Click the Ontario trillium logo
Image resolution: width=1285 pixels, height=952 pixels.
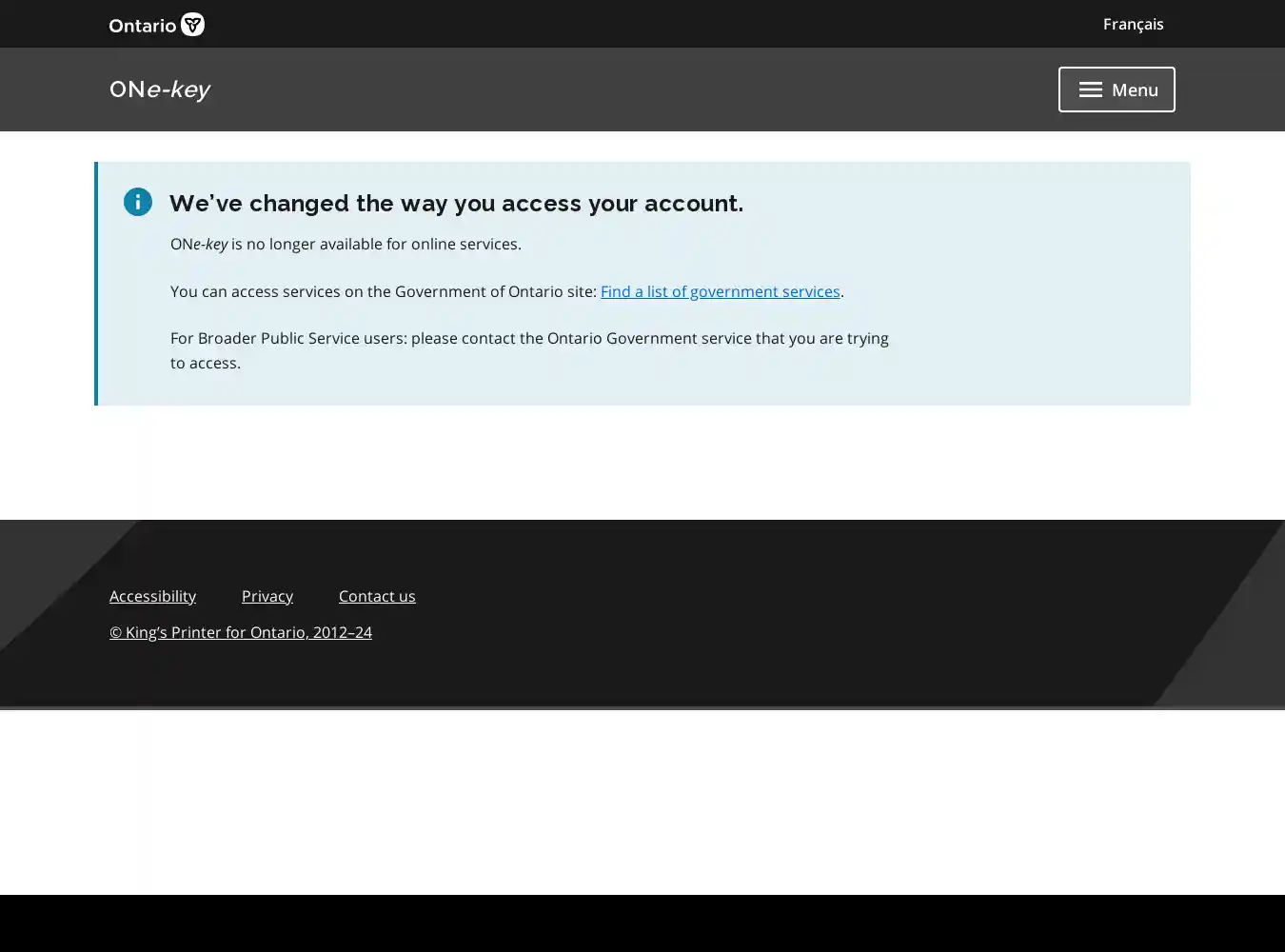tap(157, 24)
